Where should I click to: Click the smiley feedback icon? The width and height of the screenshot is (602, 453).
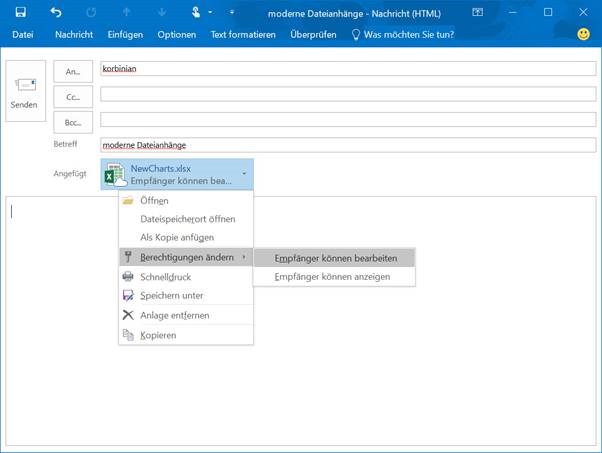[x=583, y=34]
